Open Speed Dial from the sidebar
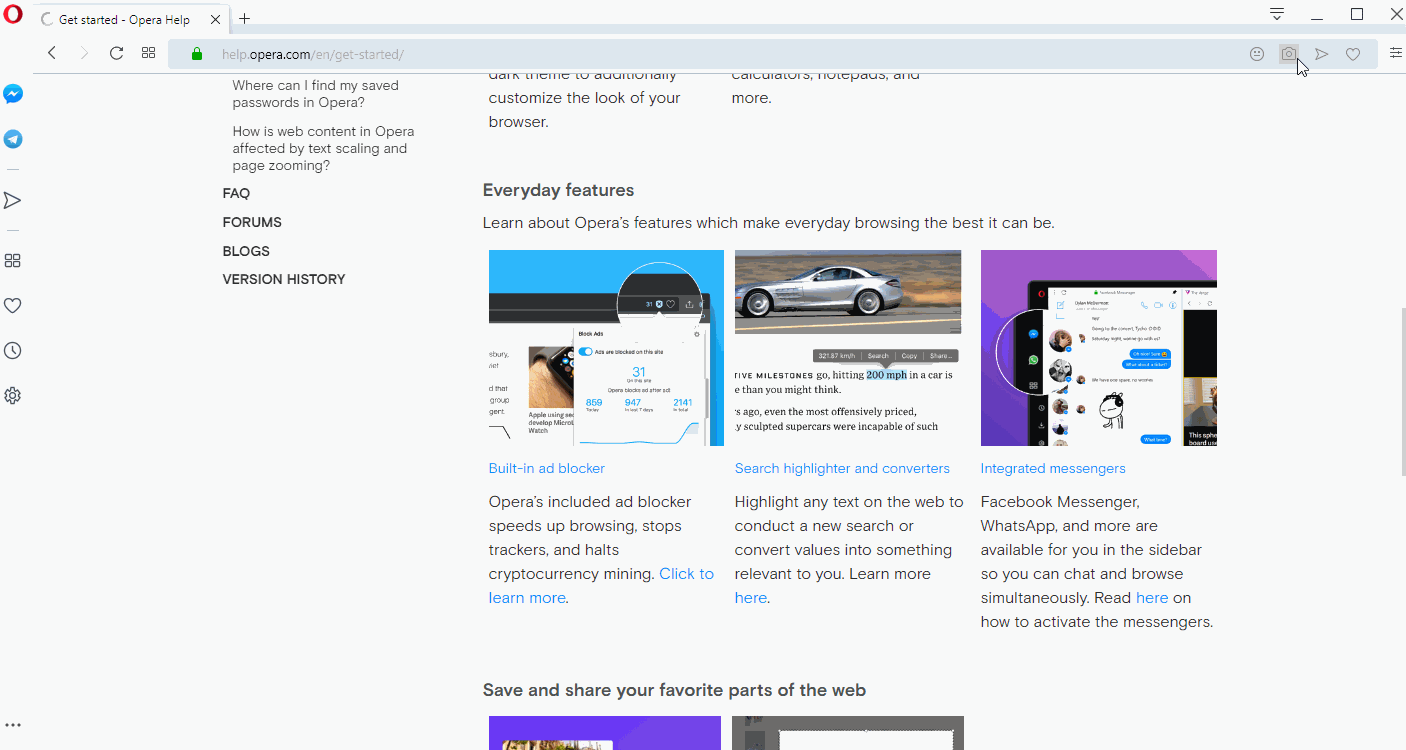Viewport: 1406px width, 750px height. click(13, 261)
